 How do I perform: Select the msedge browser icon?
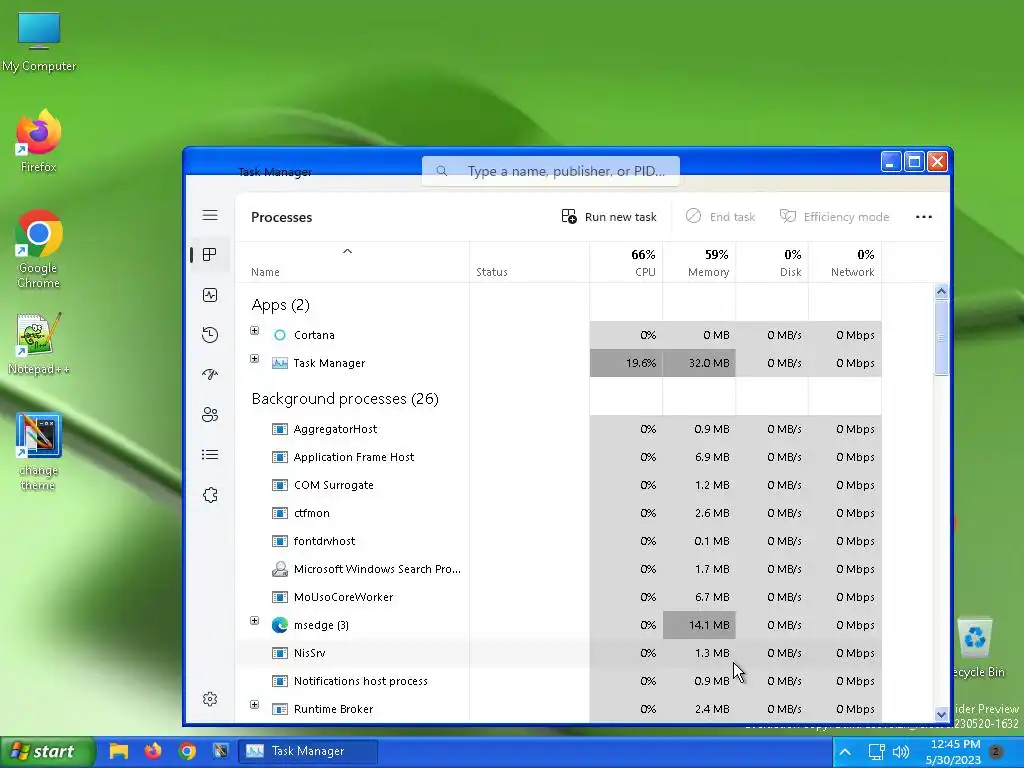click(x=280, y=625)
